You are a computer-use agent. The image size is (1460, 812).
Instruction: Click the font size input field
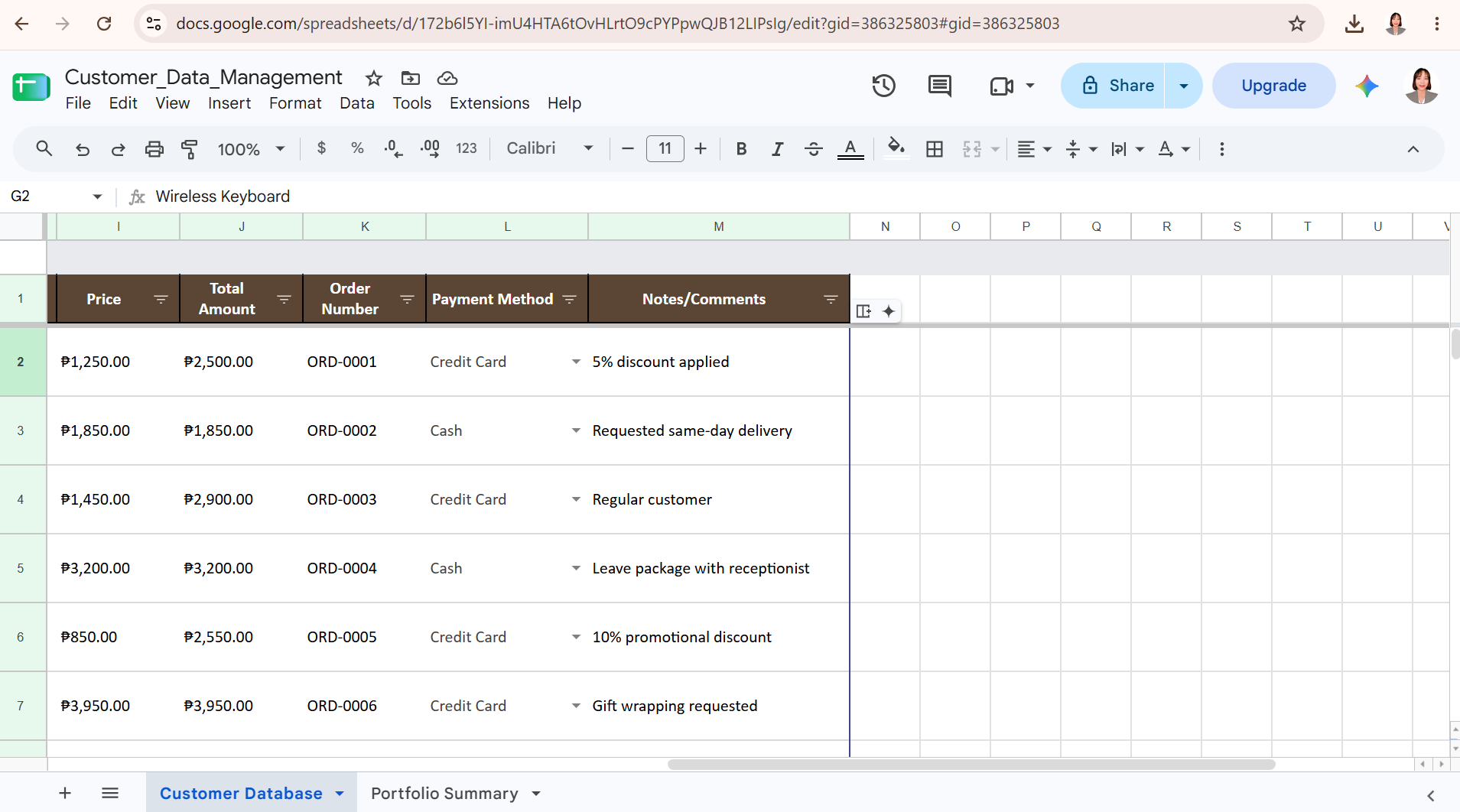tap(665, 148)
